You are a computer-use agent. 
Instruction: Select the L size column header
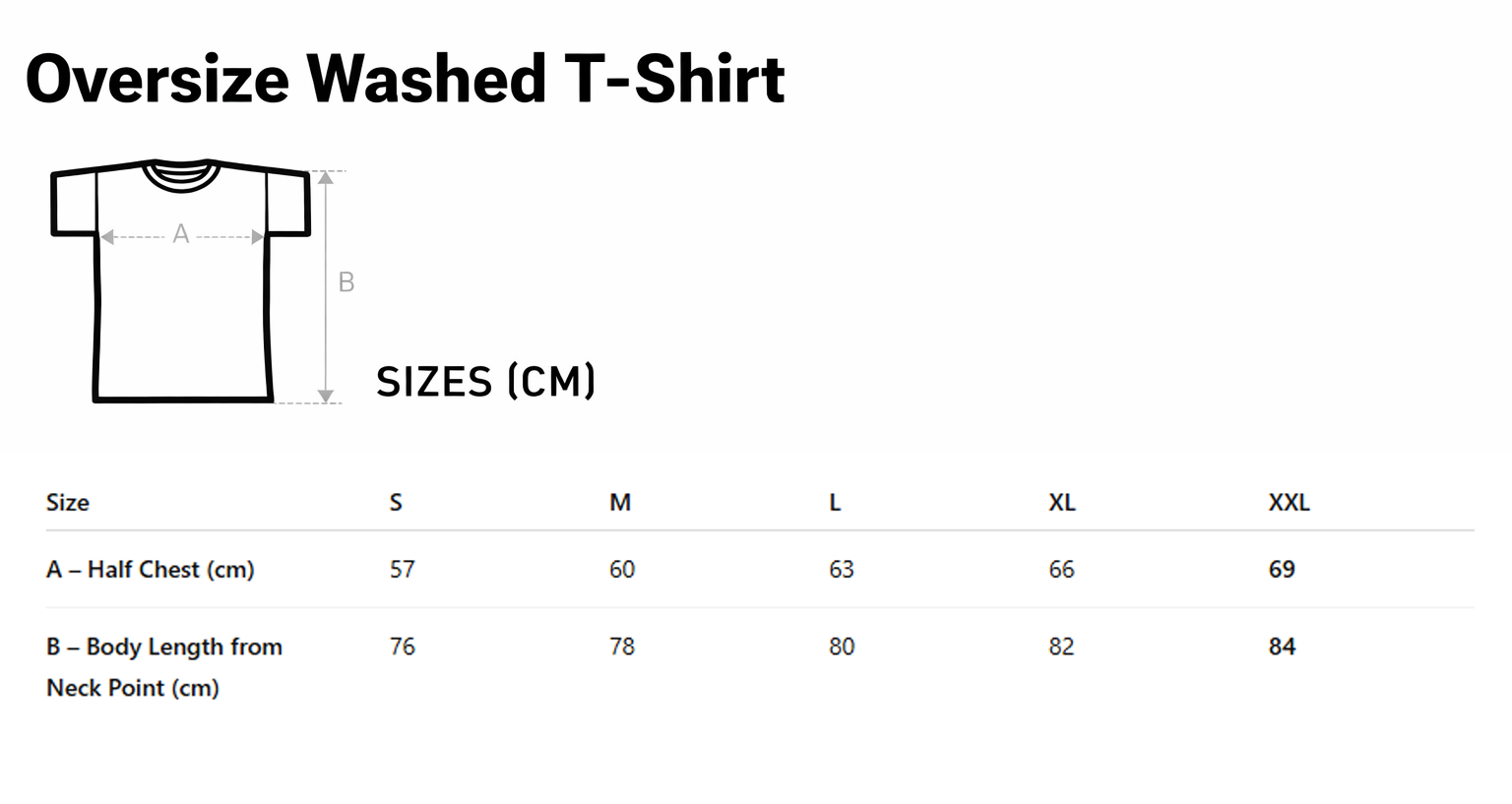(x=835, y=503)
